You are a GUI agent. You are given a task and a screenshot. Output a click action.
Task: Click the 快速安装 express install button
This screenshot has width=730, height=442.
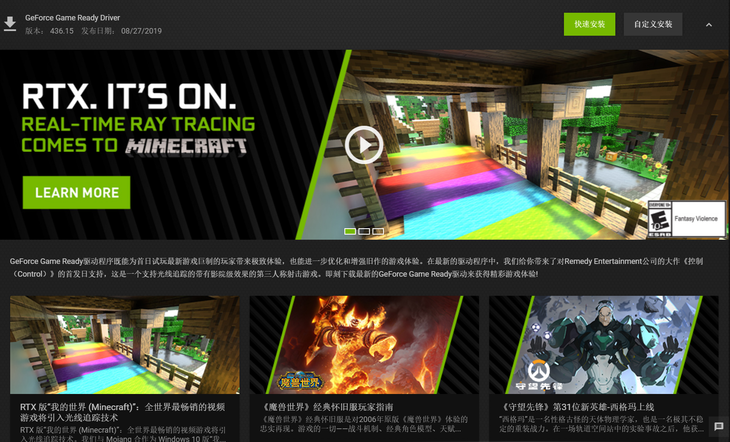(589, 24)
